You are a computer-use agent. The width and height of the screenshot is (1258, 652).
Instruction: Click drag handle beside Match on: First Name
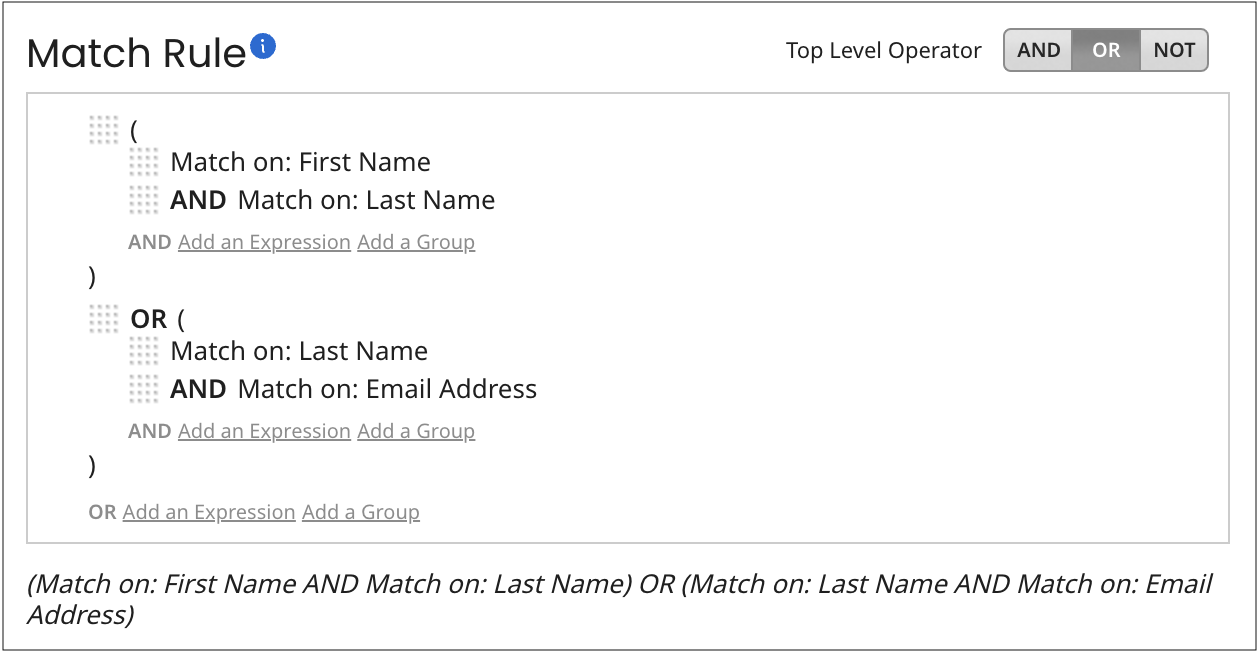click(144, 162)
